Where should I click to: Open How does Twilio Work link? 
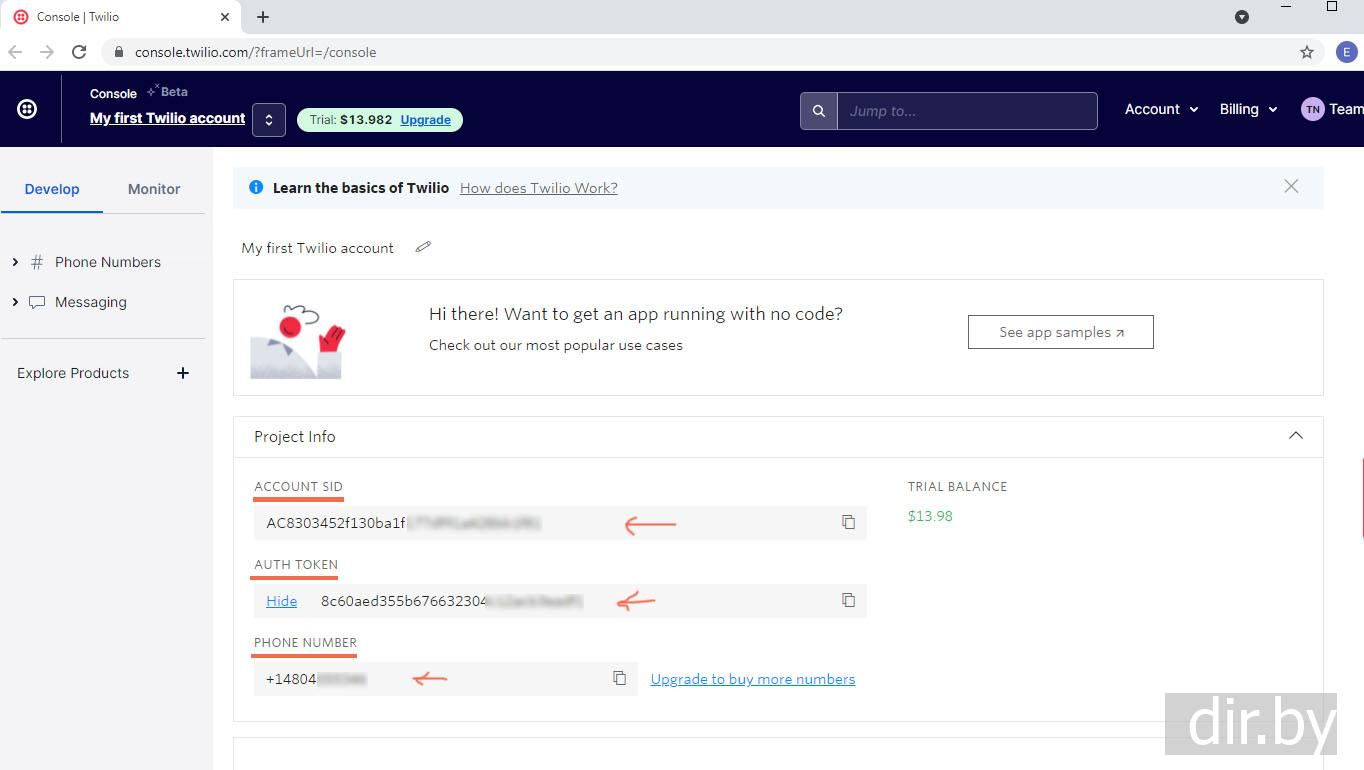539,188
